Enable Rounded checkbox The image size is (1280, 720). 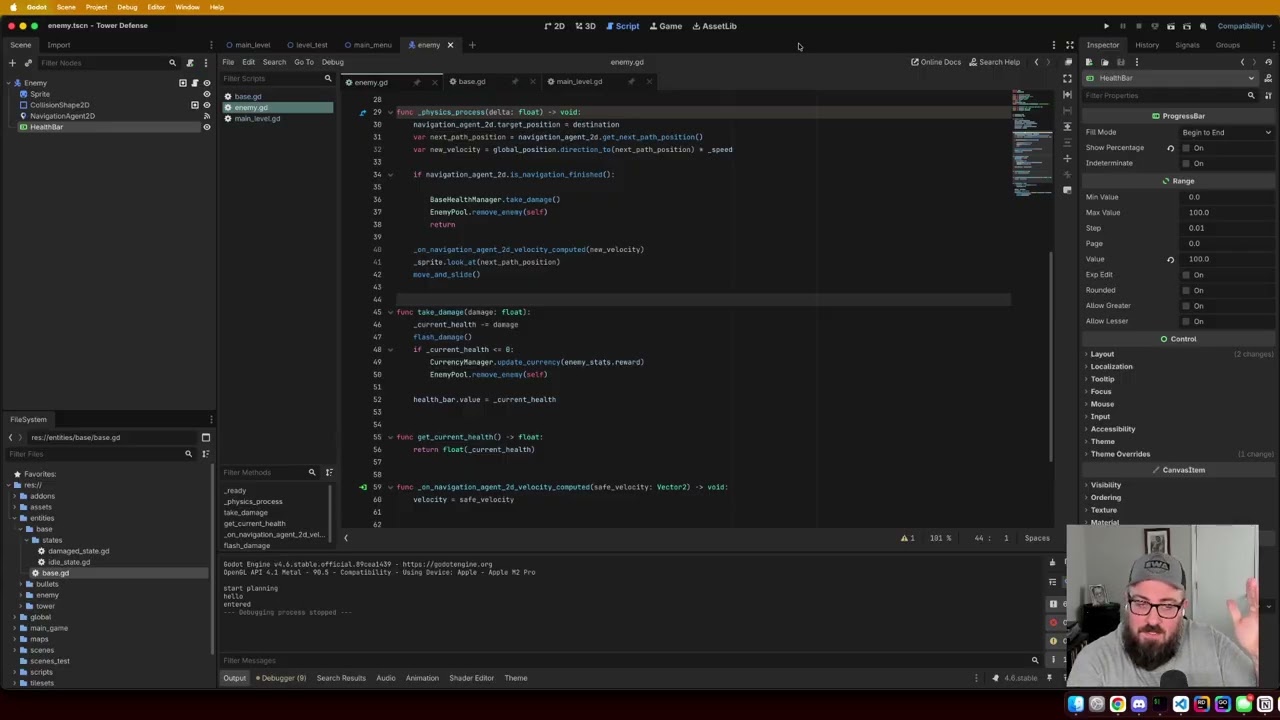point(1186,290)
